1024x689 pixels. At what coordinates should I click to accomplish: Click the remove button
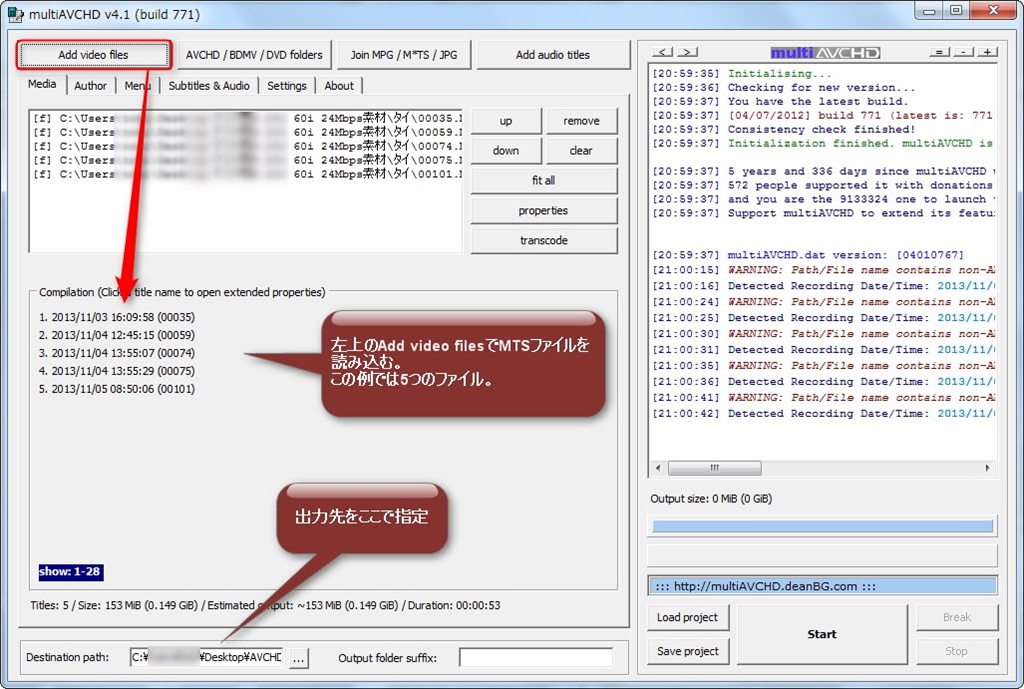(581, 121)
